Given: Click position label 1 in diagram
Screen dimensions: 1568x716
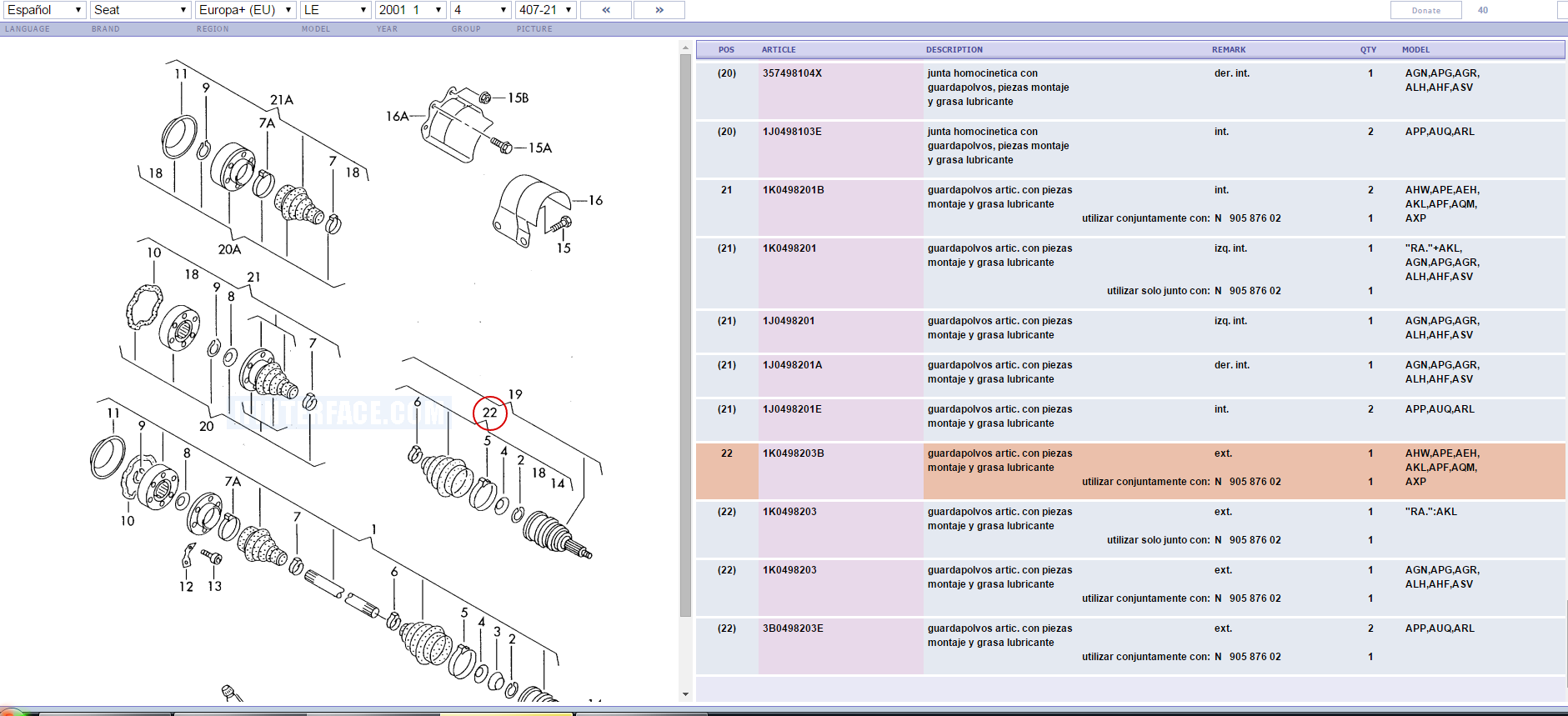Looking at the screenshot, I should (373, 529).
